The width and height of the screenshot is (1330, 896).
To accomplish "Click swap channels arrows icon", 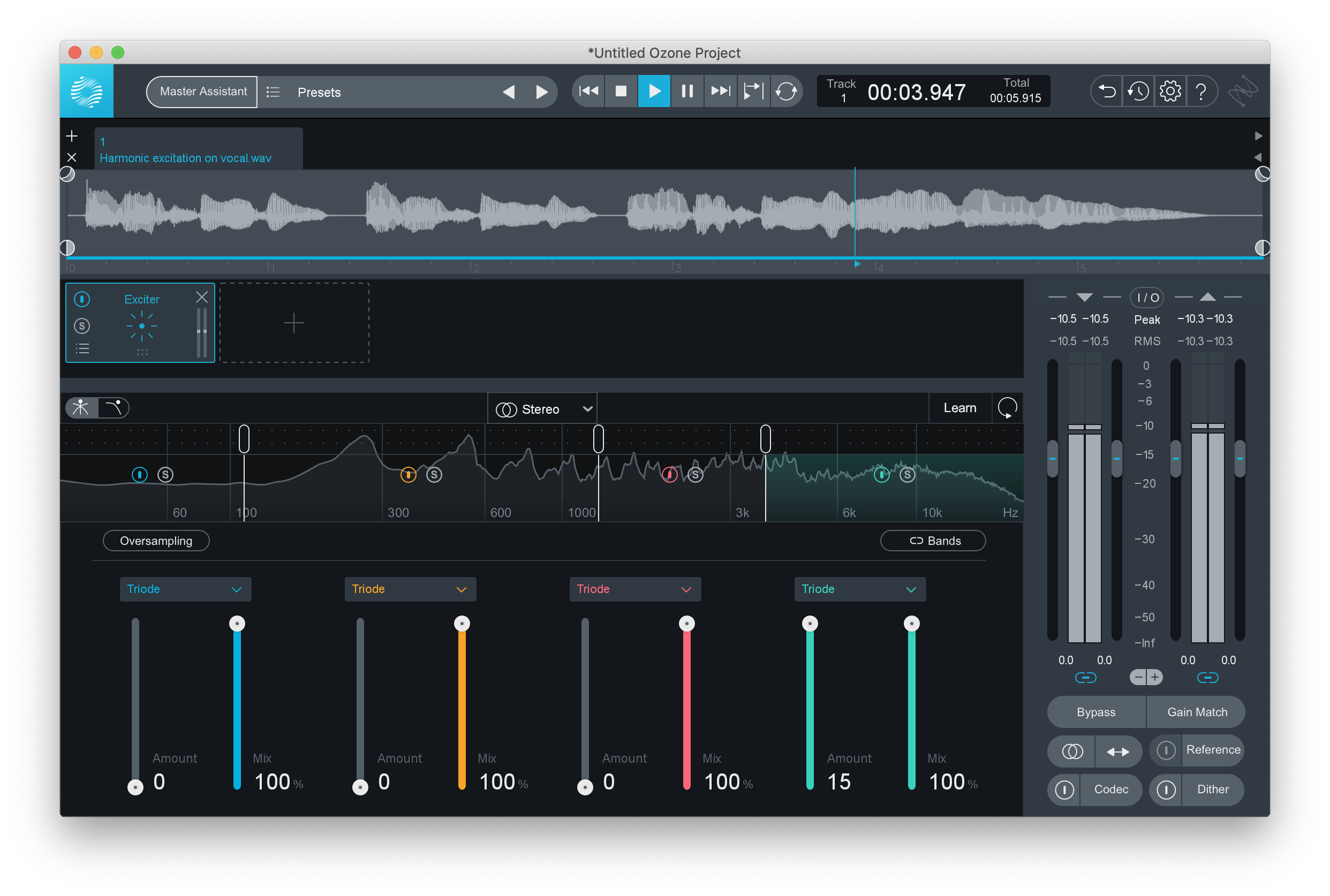I will click(1118, 751).
